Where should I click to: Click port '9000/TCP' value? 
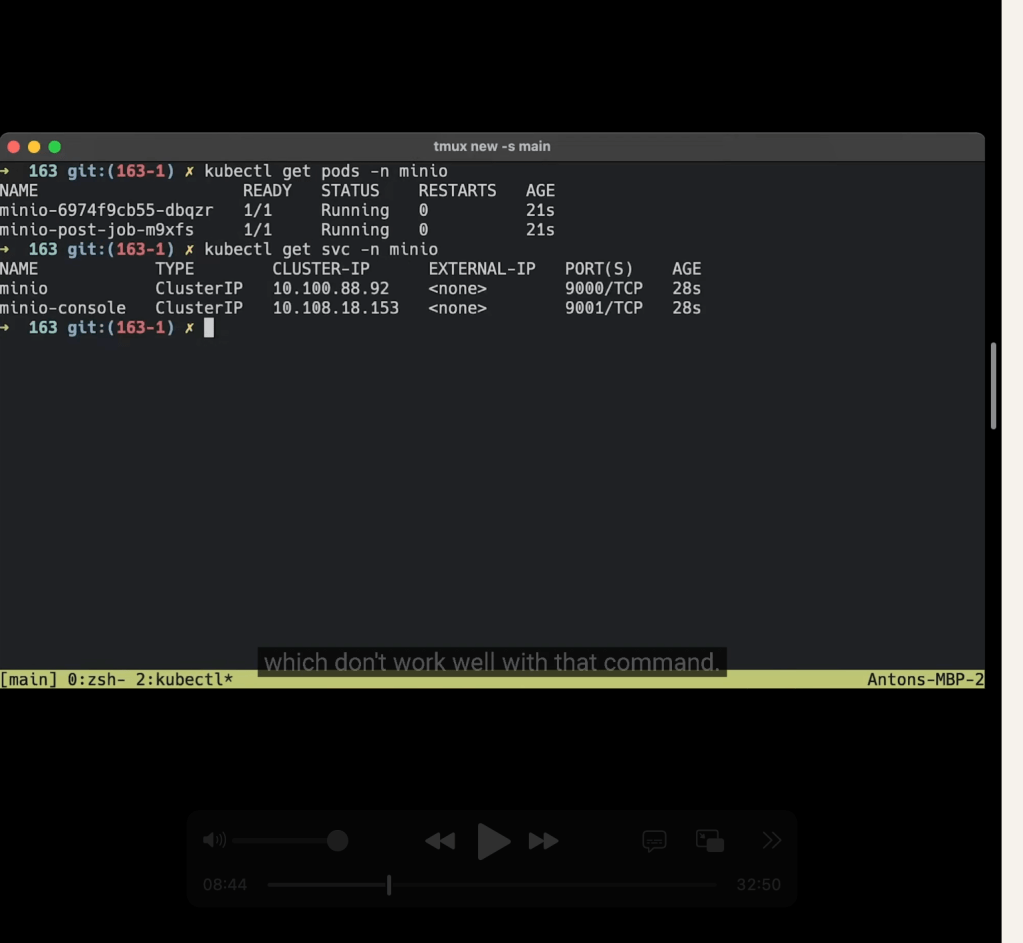pos(603,288)
